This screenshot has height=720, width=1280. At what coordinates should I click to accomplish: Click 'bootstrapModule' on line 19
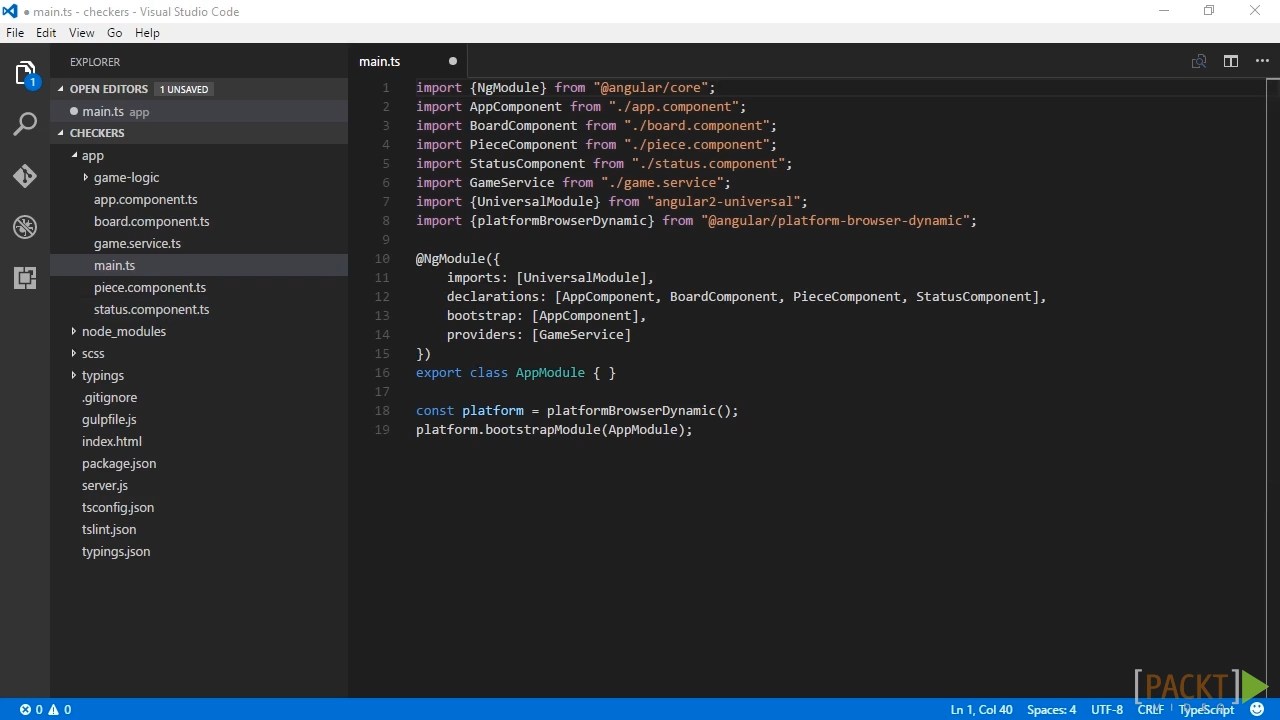coord(543,429)
